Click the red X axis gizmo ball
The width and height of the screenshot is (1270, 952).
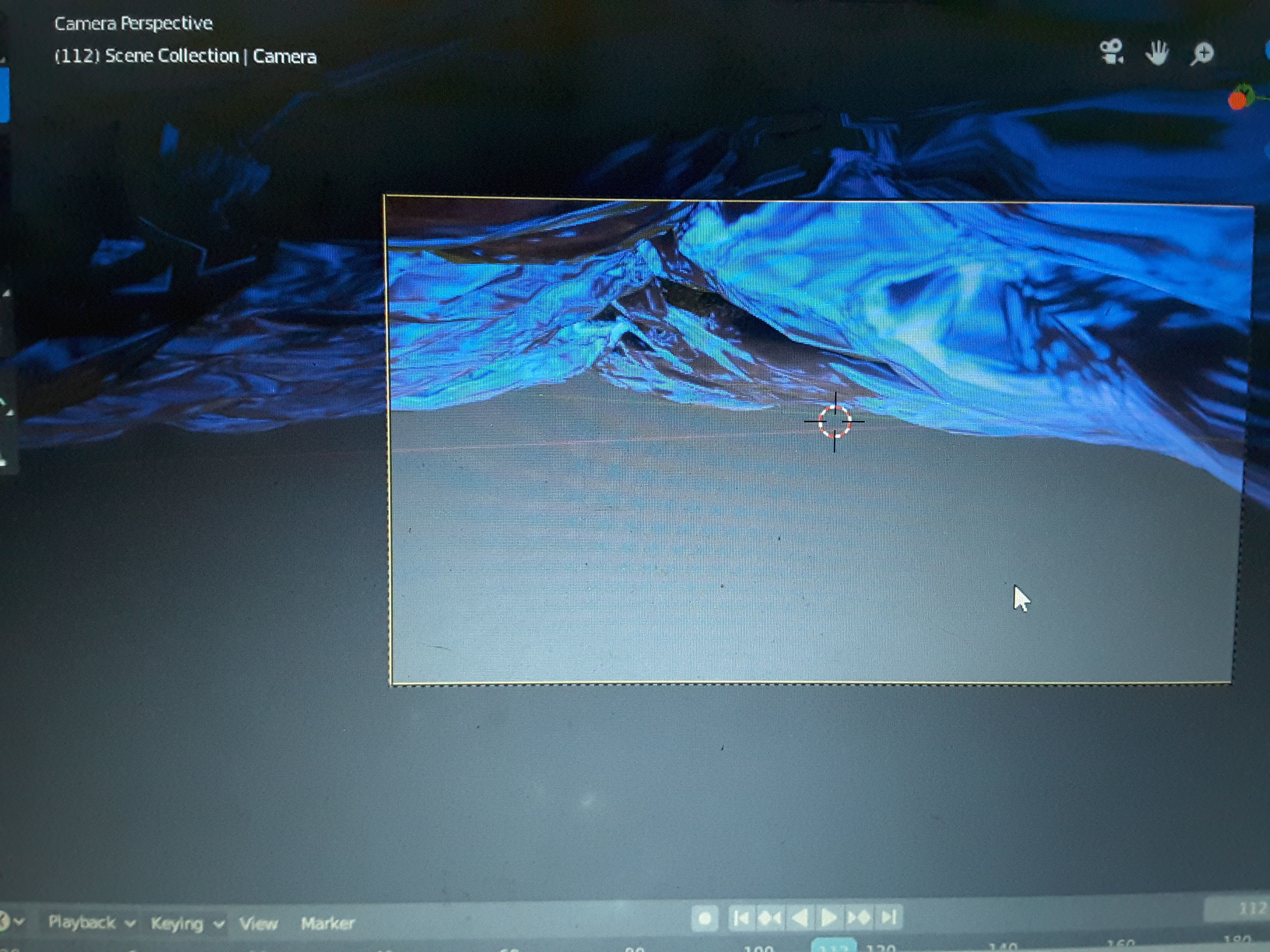pos(1237,101)
